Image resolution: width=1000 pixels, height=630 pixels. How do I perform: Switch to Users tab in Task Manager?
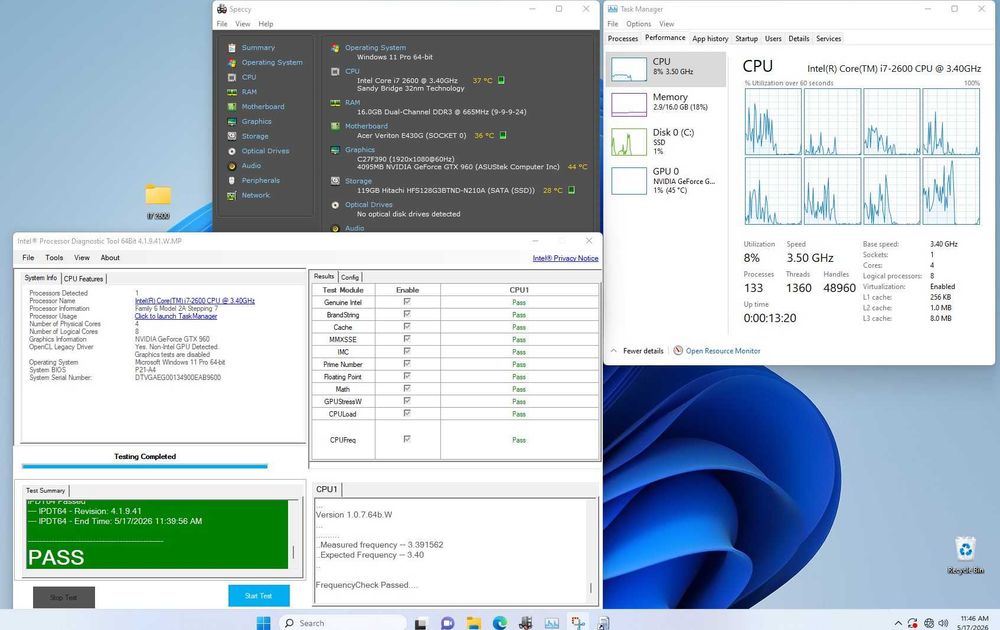tap(773, 39)
